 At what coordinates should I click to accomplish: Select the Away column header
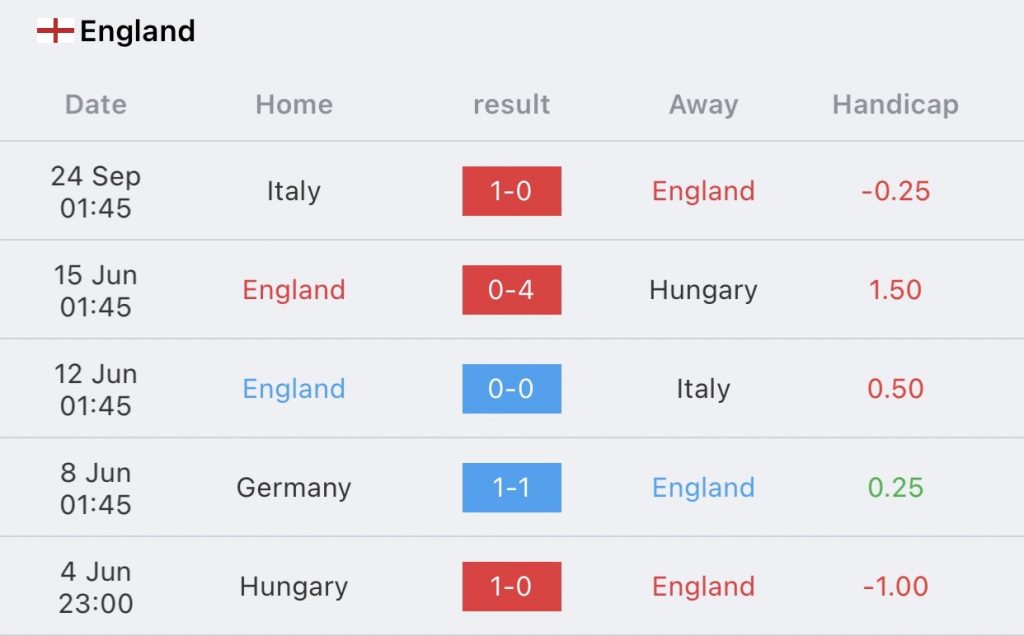[703, 104]
